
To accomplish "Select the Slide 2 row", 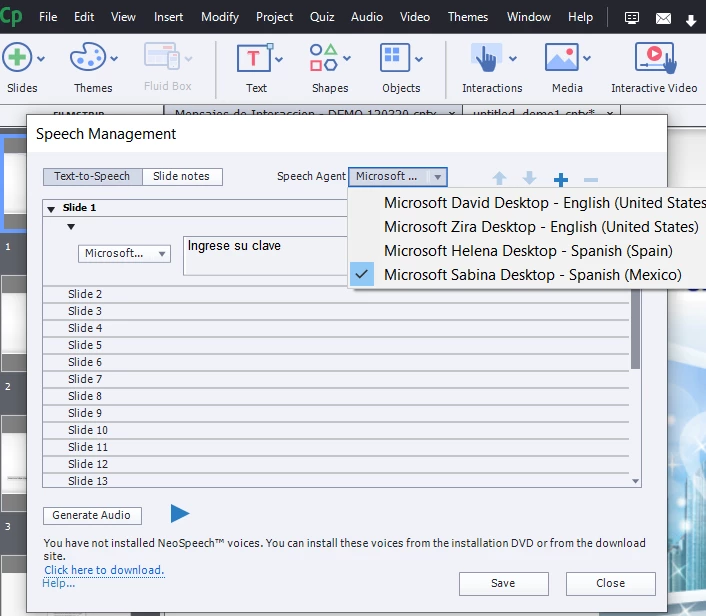I will (x=336, y=294).
